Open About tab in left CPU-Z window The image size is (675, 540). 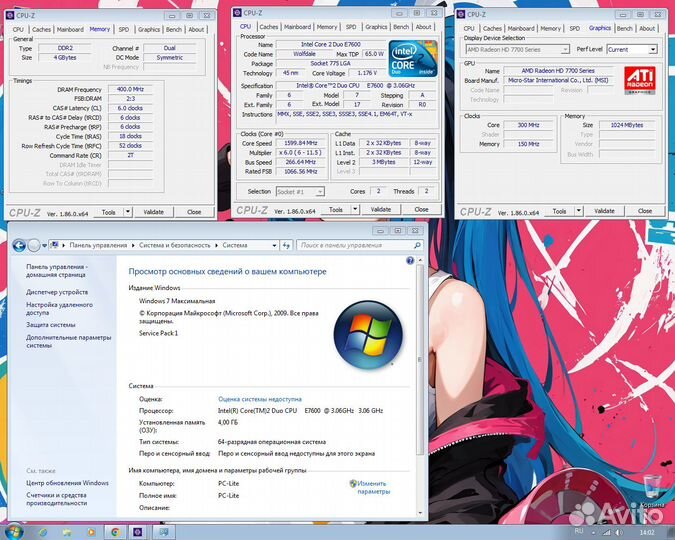click(x=196, y=29)
